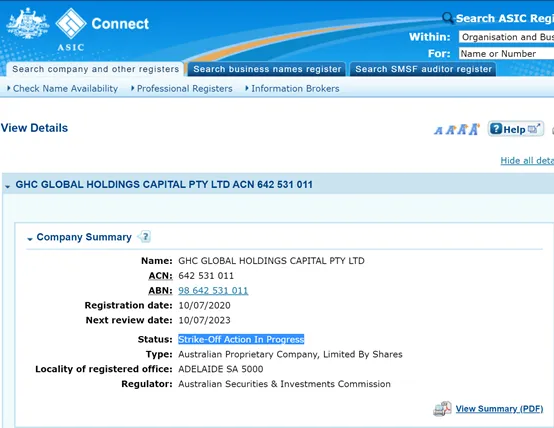Click the Australian coat of arms emblem
554x428 pixels.
tap(28, 23)
